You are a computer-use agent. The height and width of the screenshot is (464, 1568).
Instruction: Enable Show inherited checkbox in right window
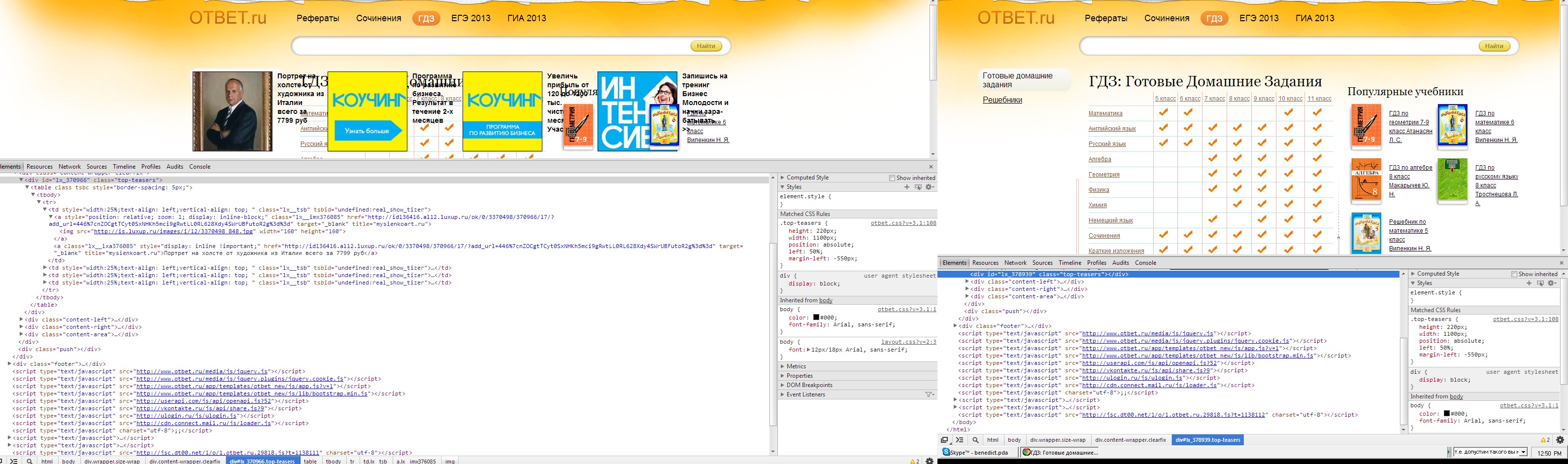tap(1514, 274)
